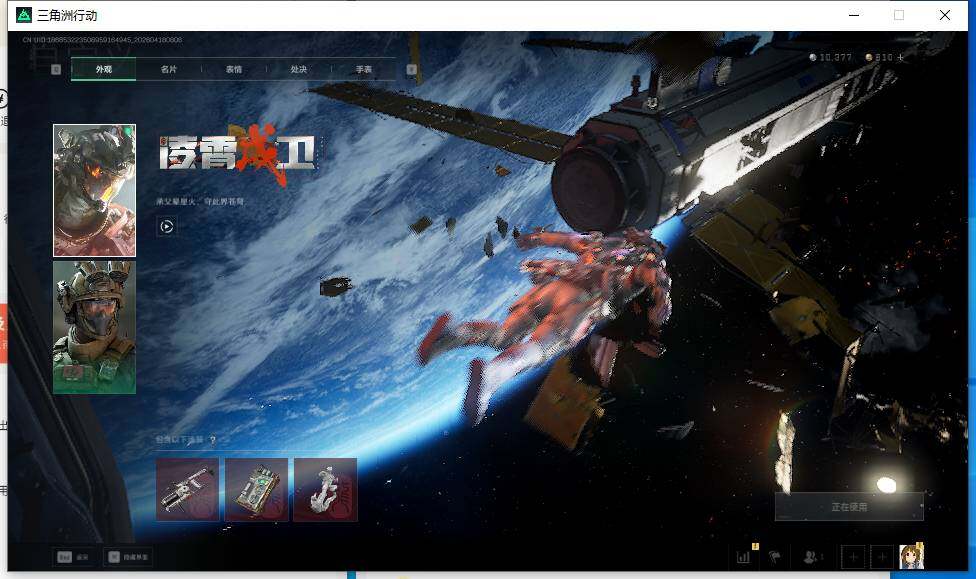Click the silver currency 10,377 balance
This screenshot has width=976, height=579.
830,57
